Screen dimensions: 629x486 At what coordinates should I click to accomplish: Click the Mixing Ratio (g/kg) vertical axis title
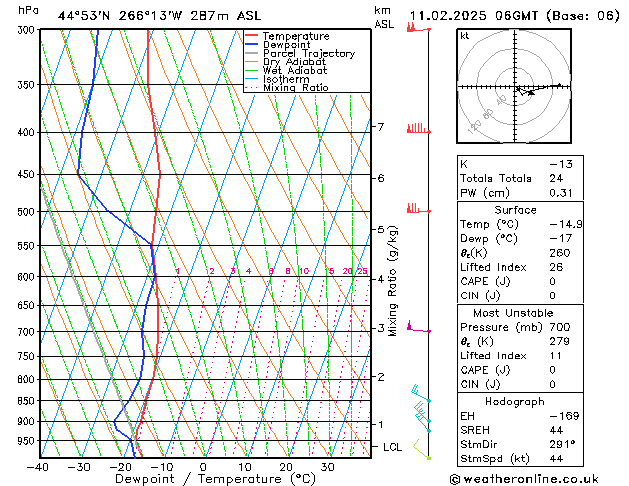pos(393,281)
